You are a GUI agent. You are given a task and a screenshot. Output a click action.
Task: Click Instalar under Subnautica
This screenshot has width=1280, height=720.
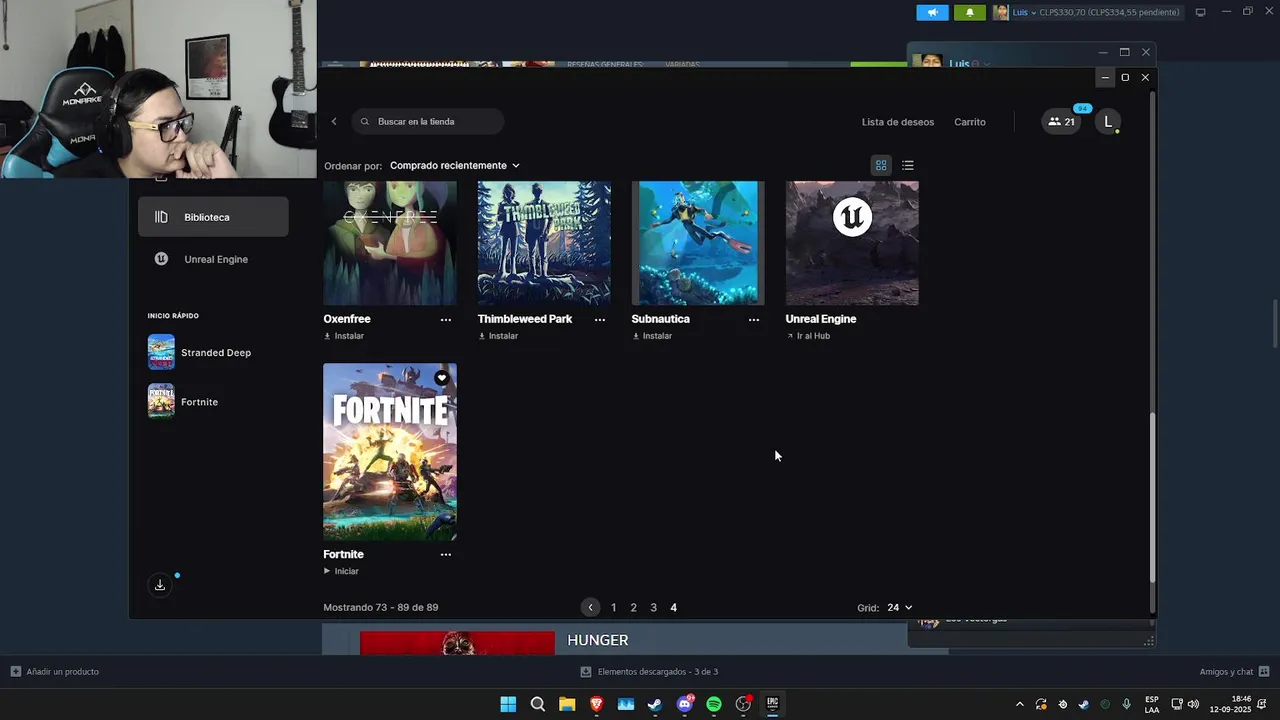pyautogui.click(x=652, y=336)
